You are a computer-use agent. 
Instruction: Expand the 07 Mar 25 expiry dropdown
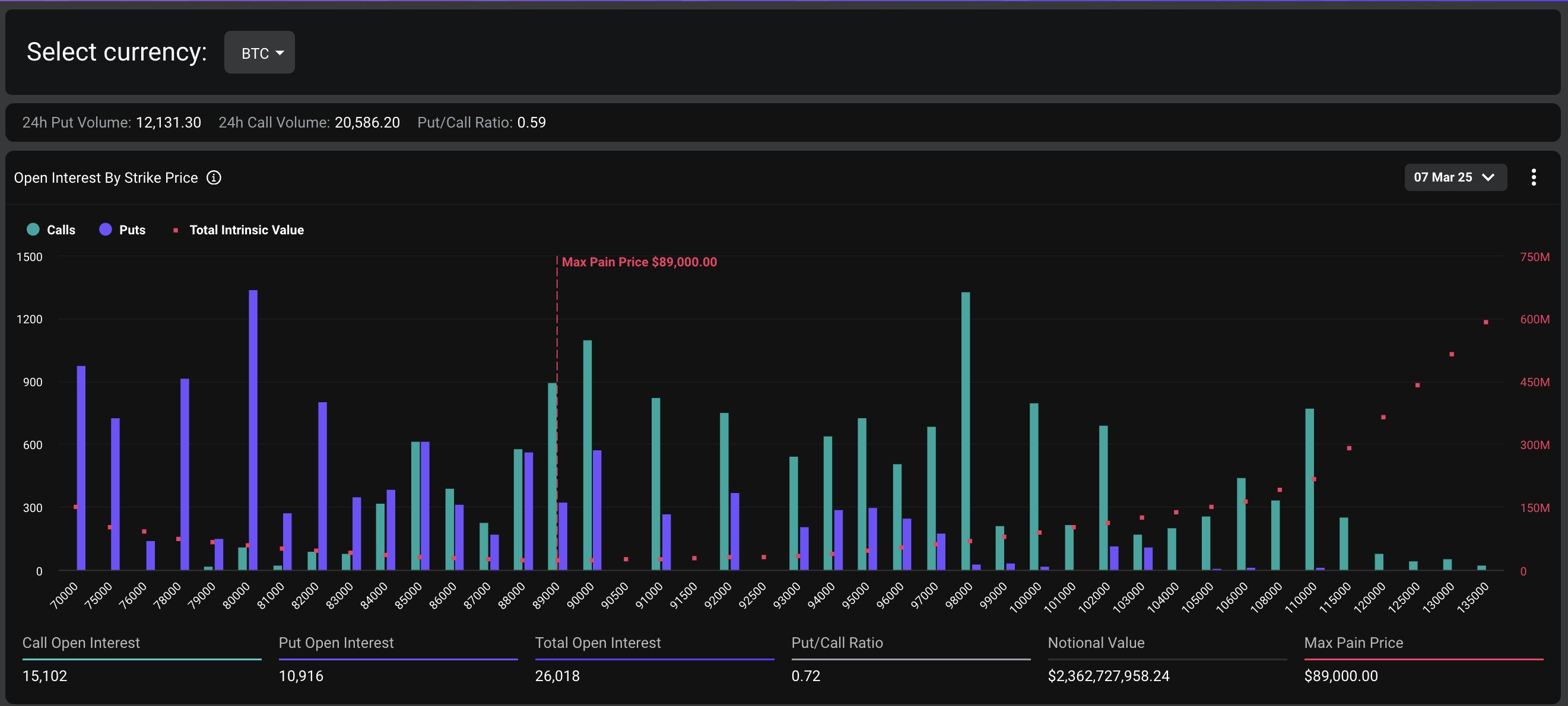1455,177
